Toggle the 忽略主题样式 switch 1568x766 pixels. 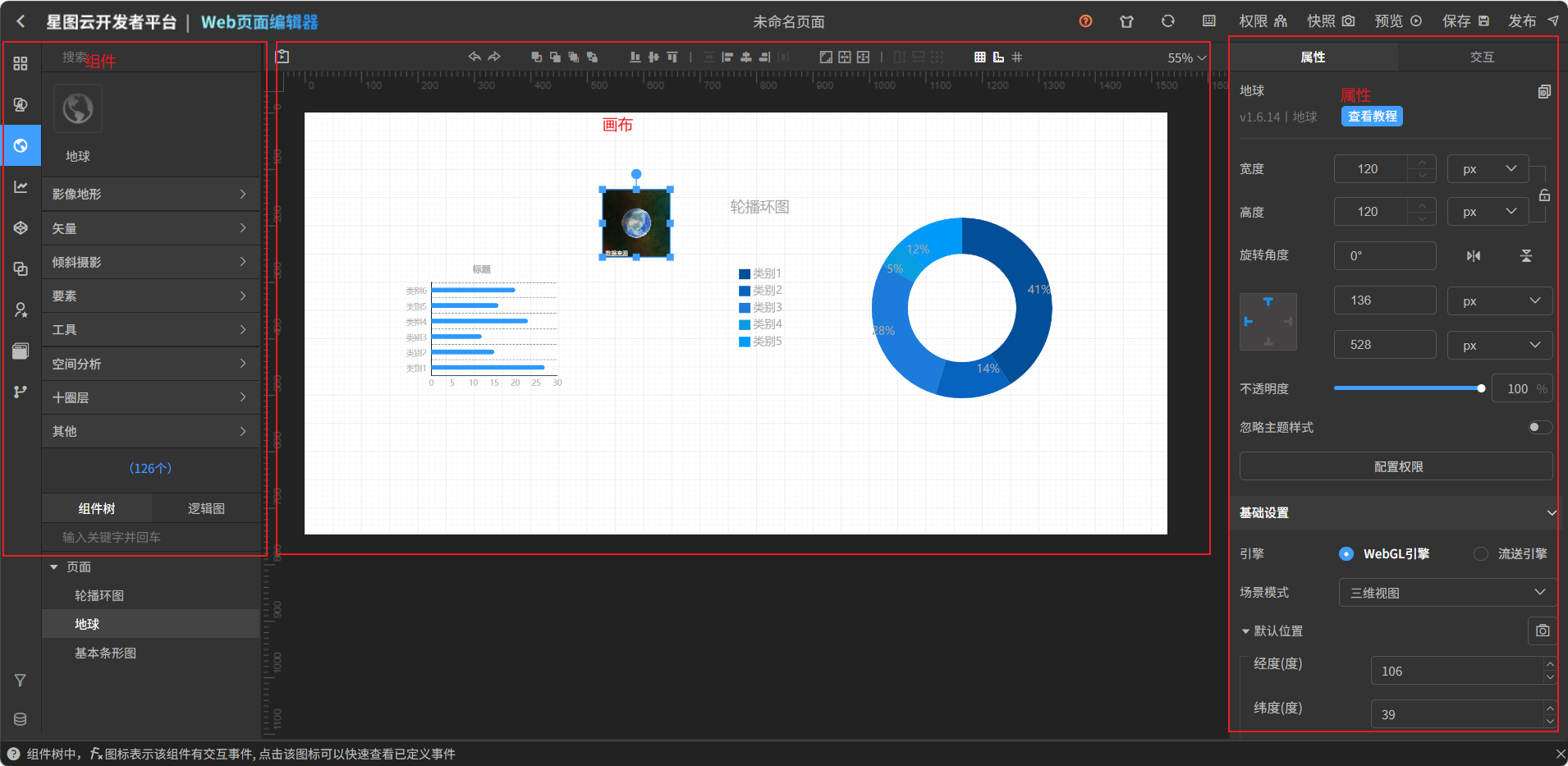pos(1540,427)
